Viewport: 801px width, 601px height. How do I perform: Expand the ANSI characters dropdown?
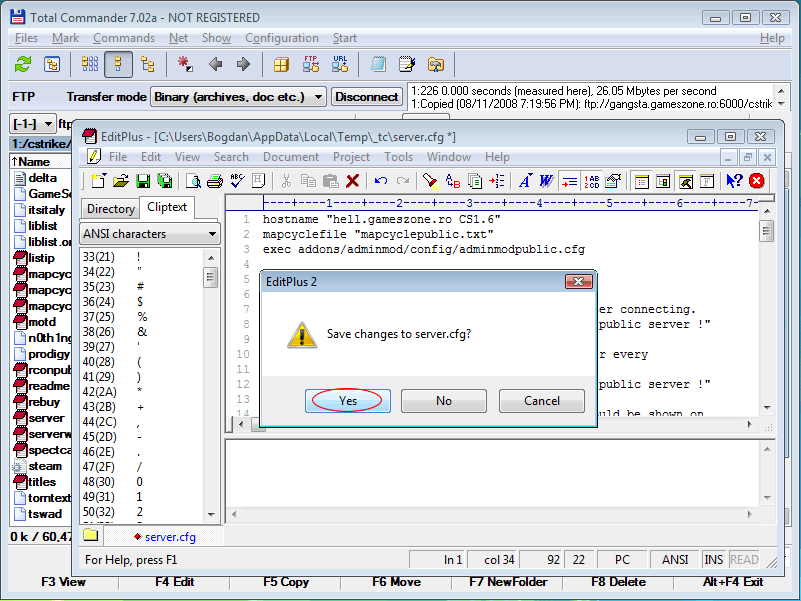pos(150,234)
